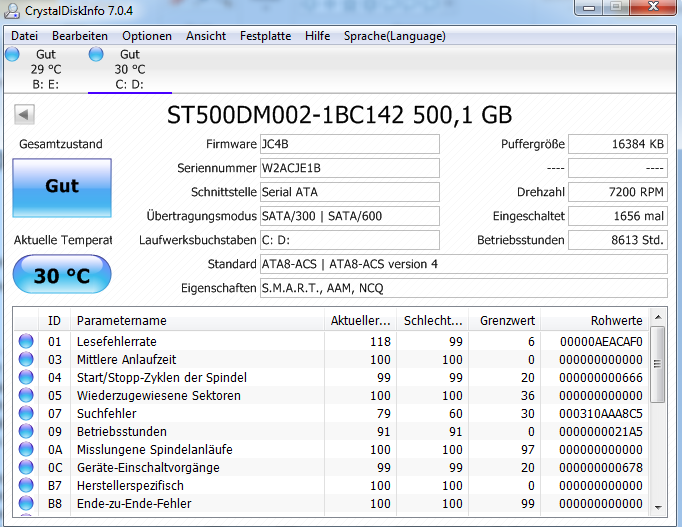682x527 pixels.
Task: Click the 30 °C temperature button
Action: (62, 275)
